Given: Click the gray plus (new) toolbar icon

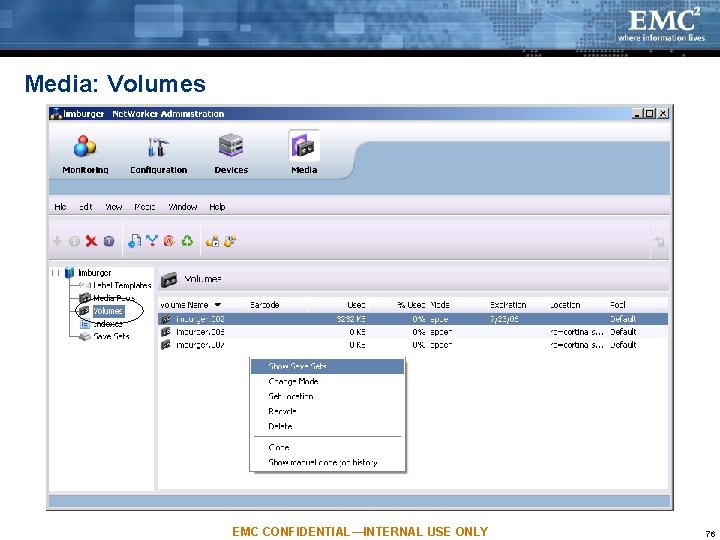Looking at the screenshot, I should click(x=57, y=241).
